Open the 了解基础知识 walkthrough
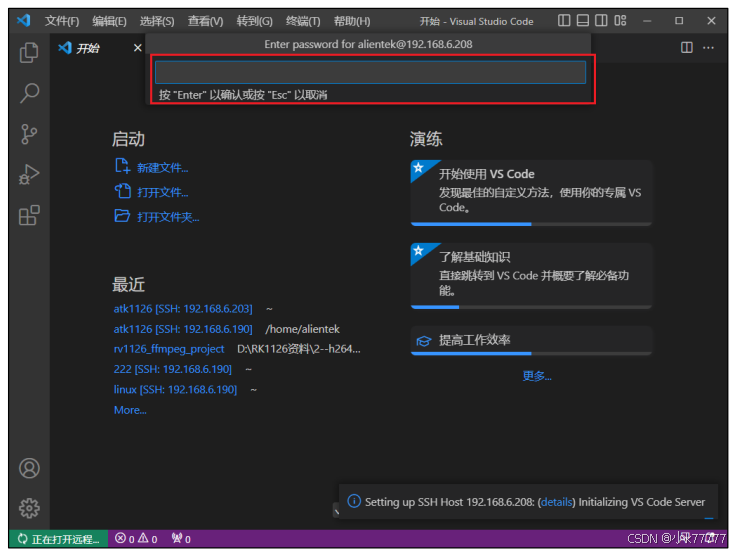 (x=531, y=276)
